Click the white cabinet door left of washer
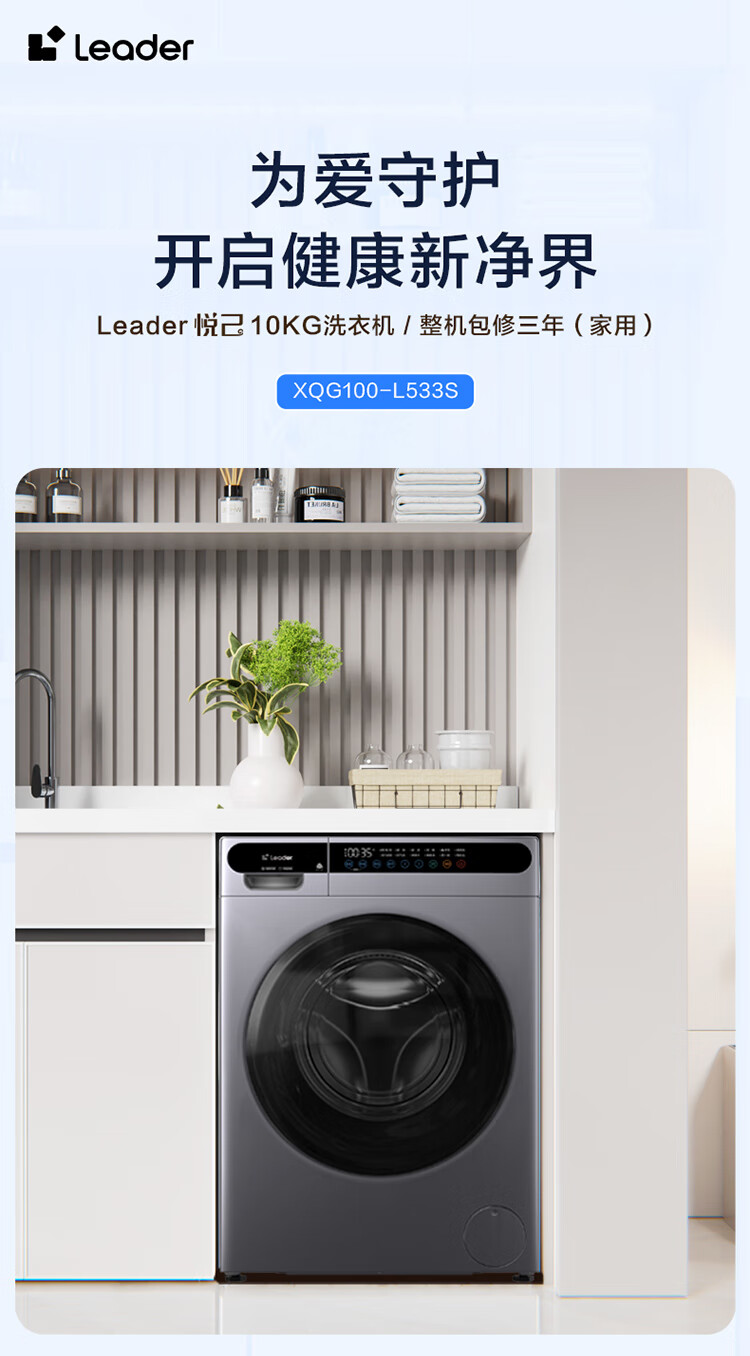This screenshot has width=750, height=1356. [120, 1110]
